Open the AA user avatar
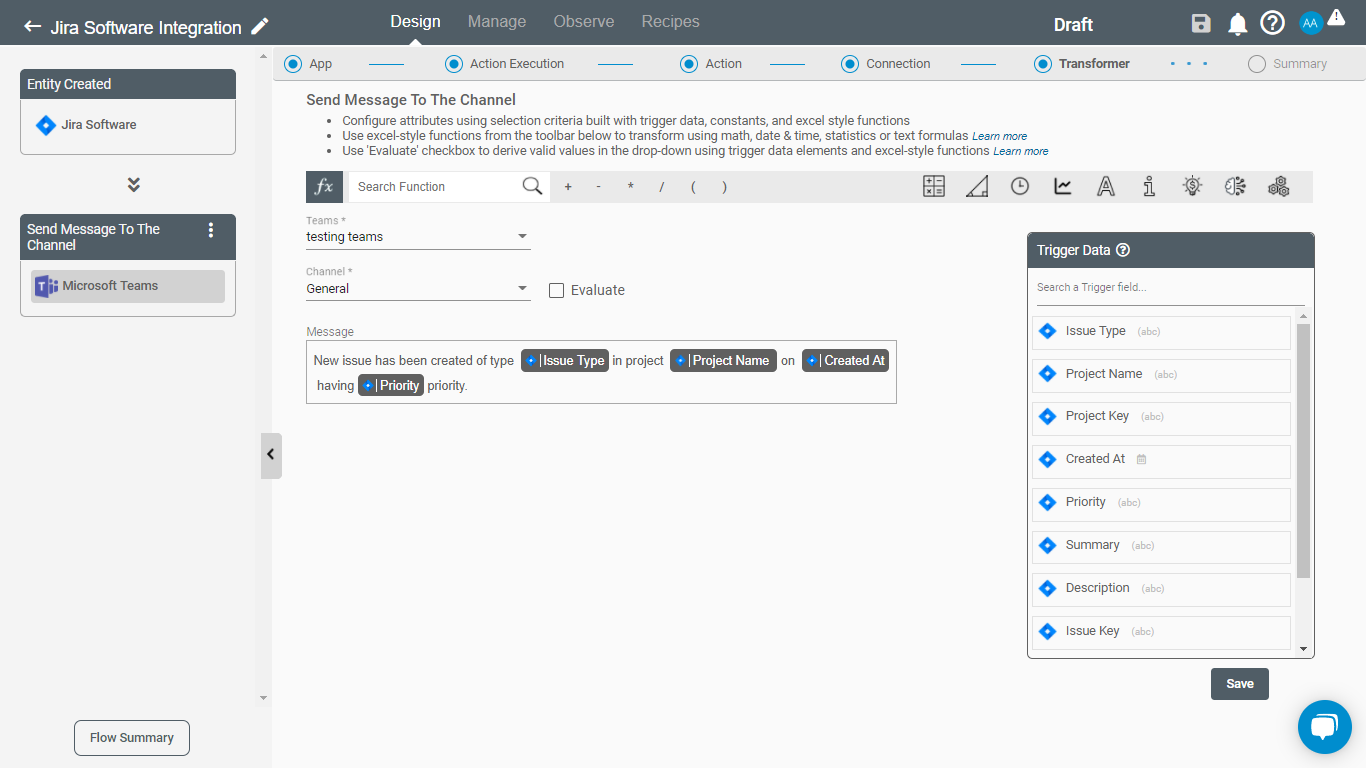The height and width of the screenshot is (768, 1366). point(1311,22)
